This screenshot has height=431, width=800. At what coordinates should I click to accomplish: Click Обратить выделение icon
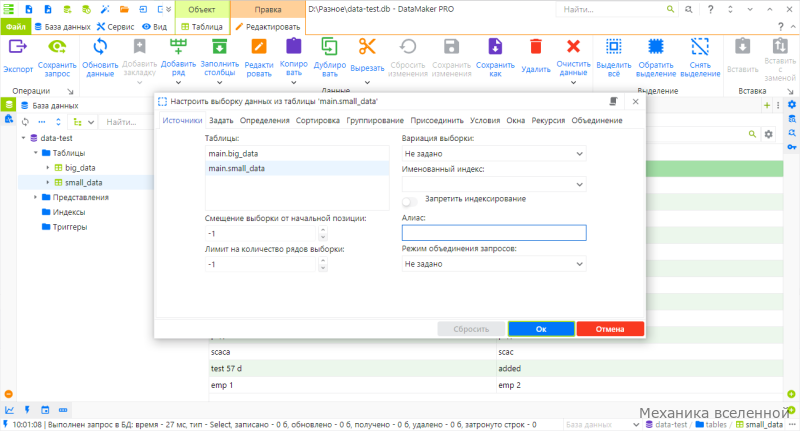(x=656, y=47)
